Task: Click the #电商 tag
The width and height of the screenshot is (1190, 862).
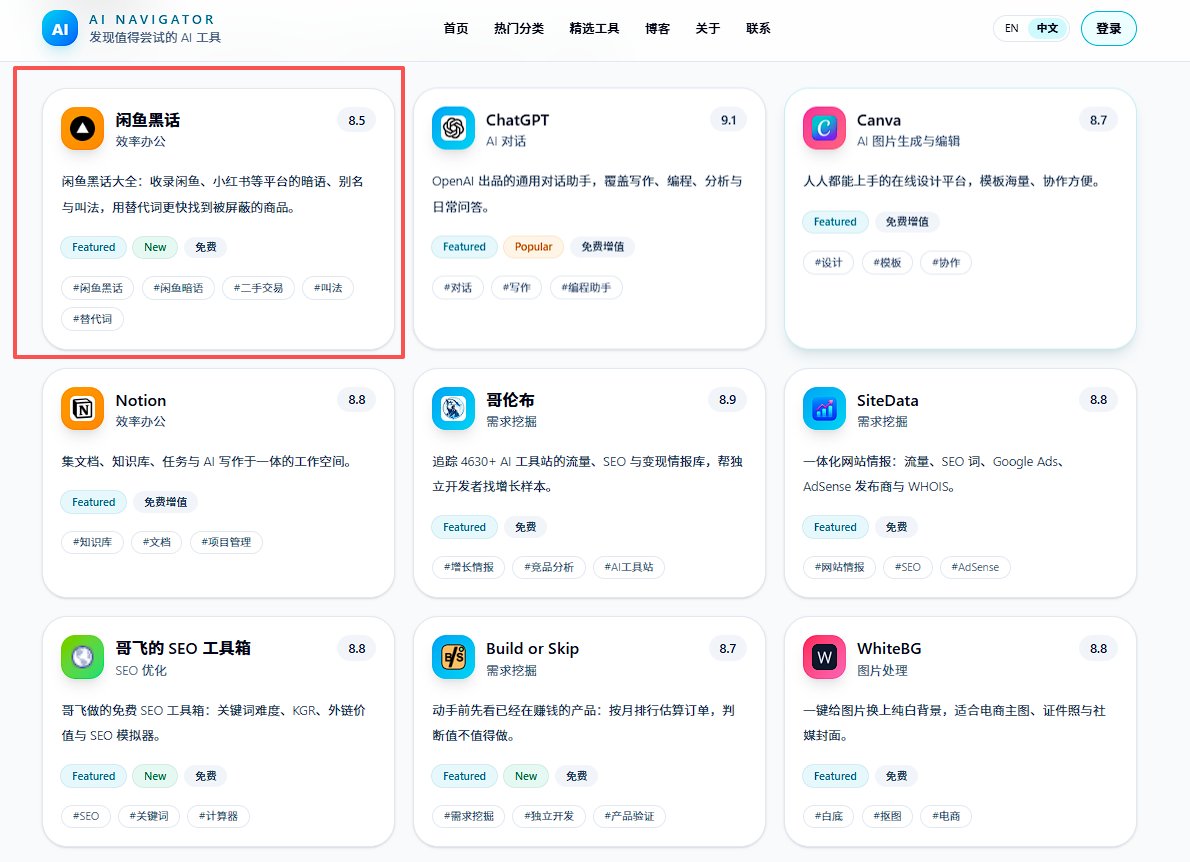Action: tap(946, 816)
